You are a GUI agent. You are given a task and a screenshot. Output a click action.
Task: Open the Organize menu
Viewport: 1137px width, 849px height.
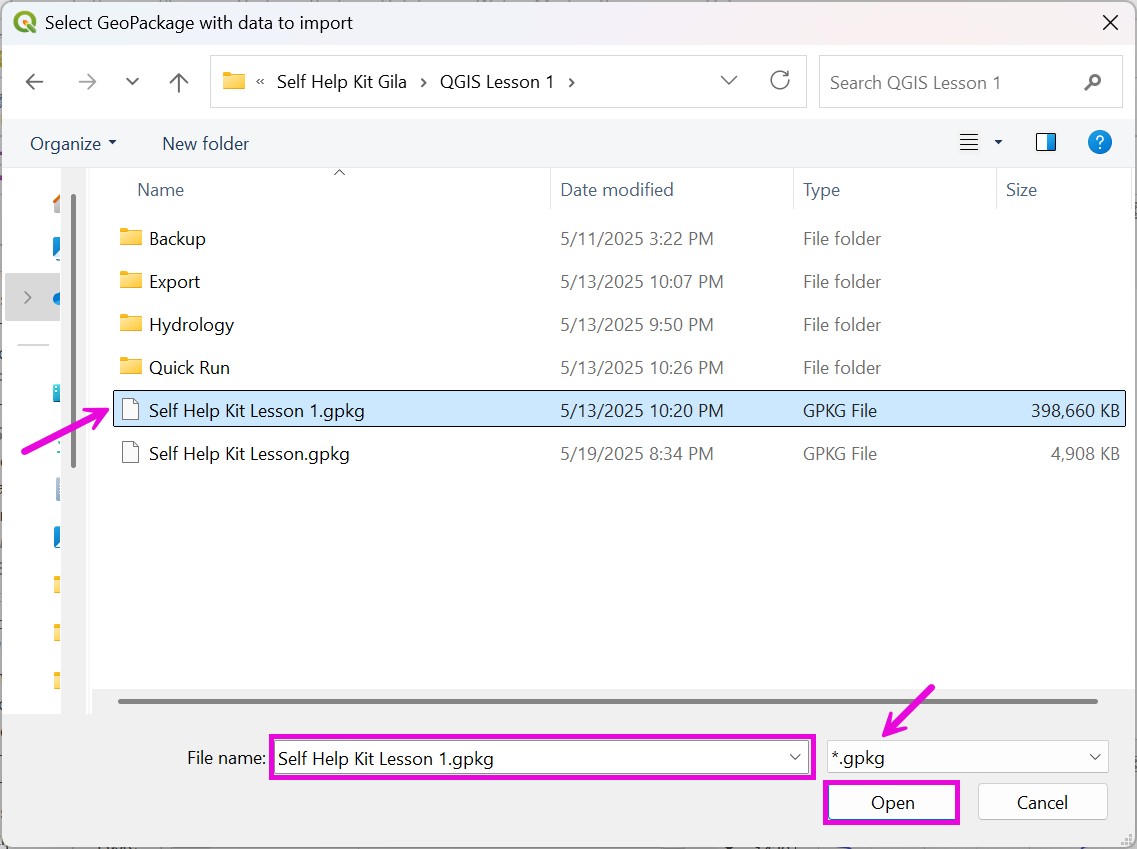tap(73, 144)
